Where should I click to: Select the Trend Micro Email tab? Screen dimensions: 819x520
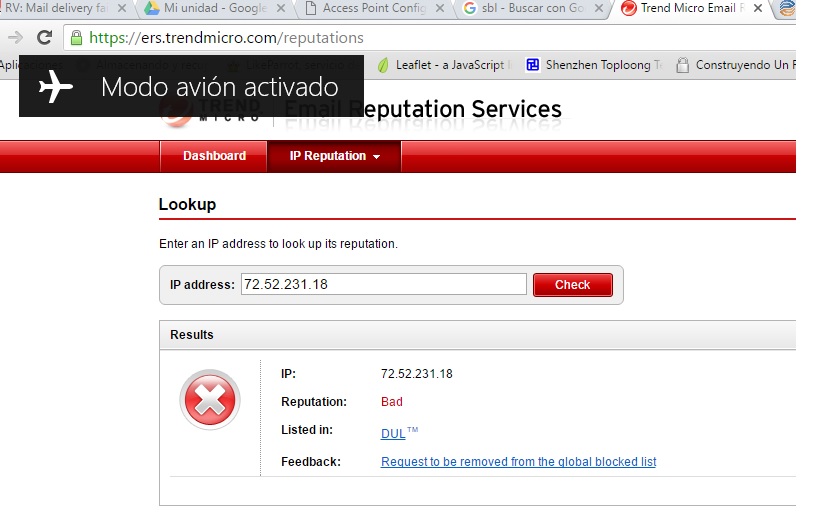(x=692, y=8)
